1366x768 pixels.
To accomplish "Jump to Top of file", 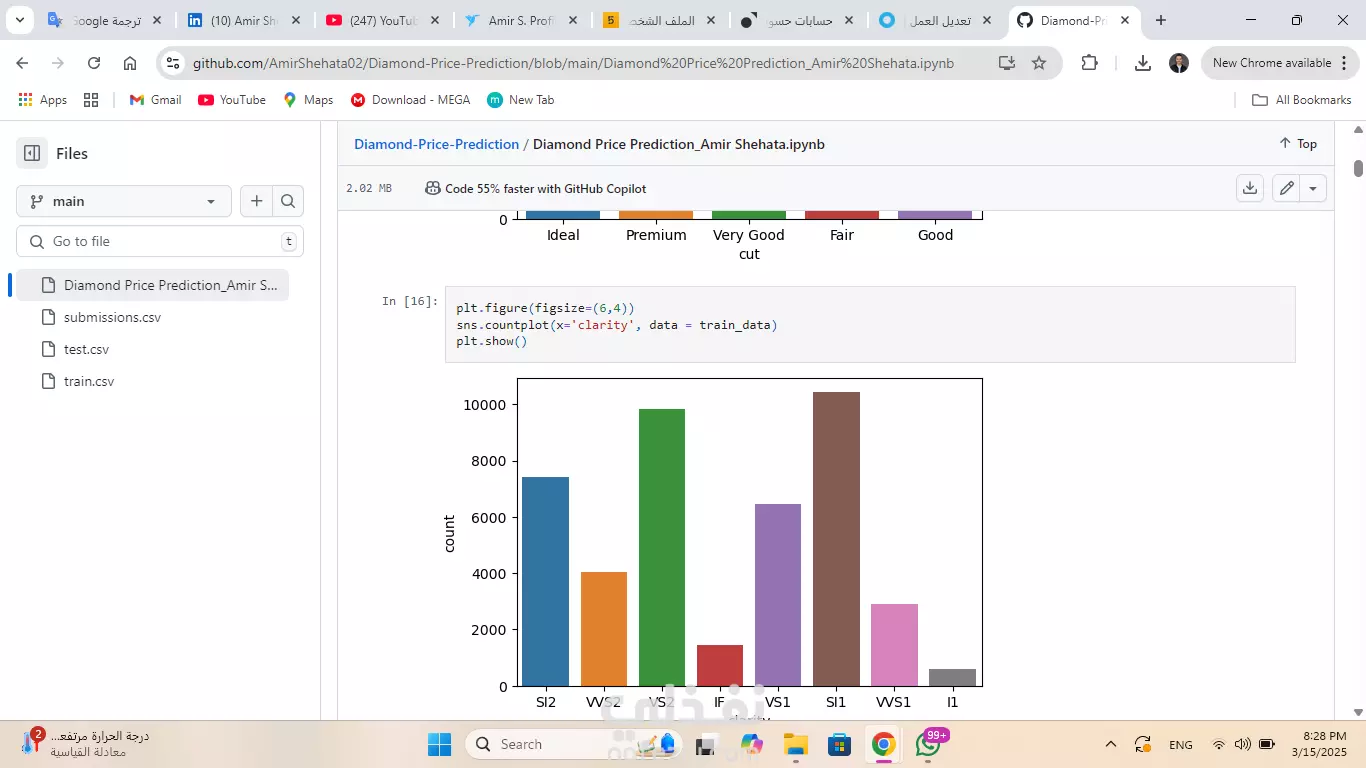I will [1298, 144].
